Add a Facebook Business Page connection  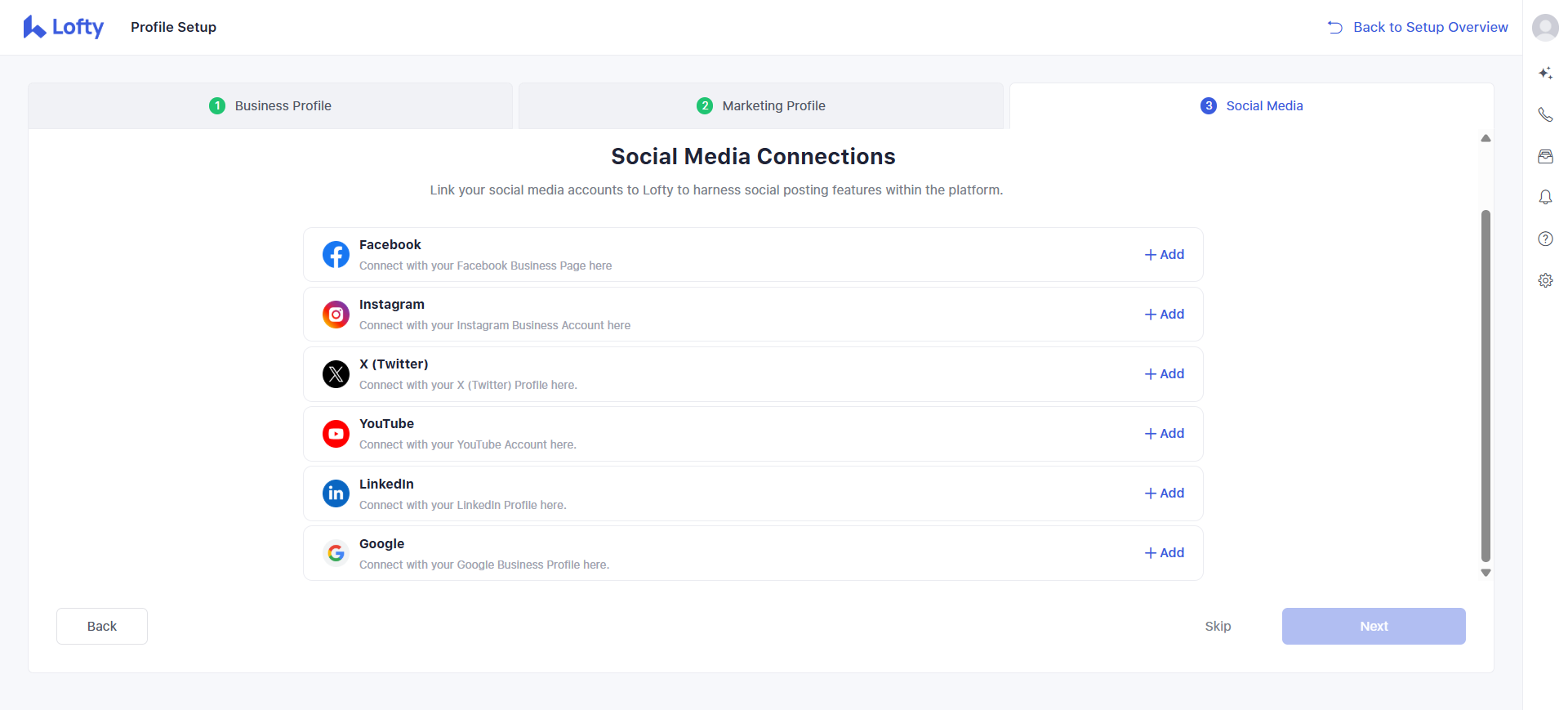1165,254
